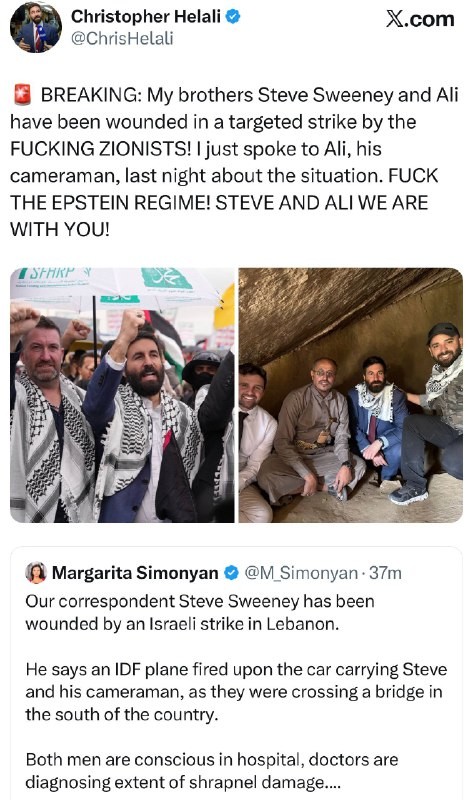Click the blue verified badge beside Christopher Helali
Viewport: 473px width, 800px height.
233,16
